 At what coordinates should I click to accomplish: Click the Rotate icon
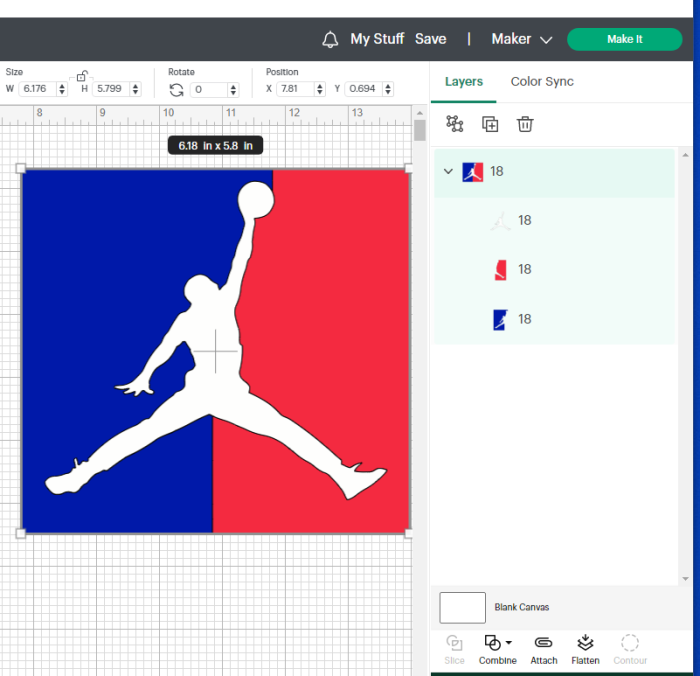click(x=176, y=90)
